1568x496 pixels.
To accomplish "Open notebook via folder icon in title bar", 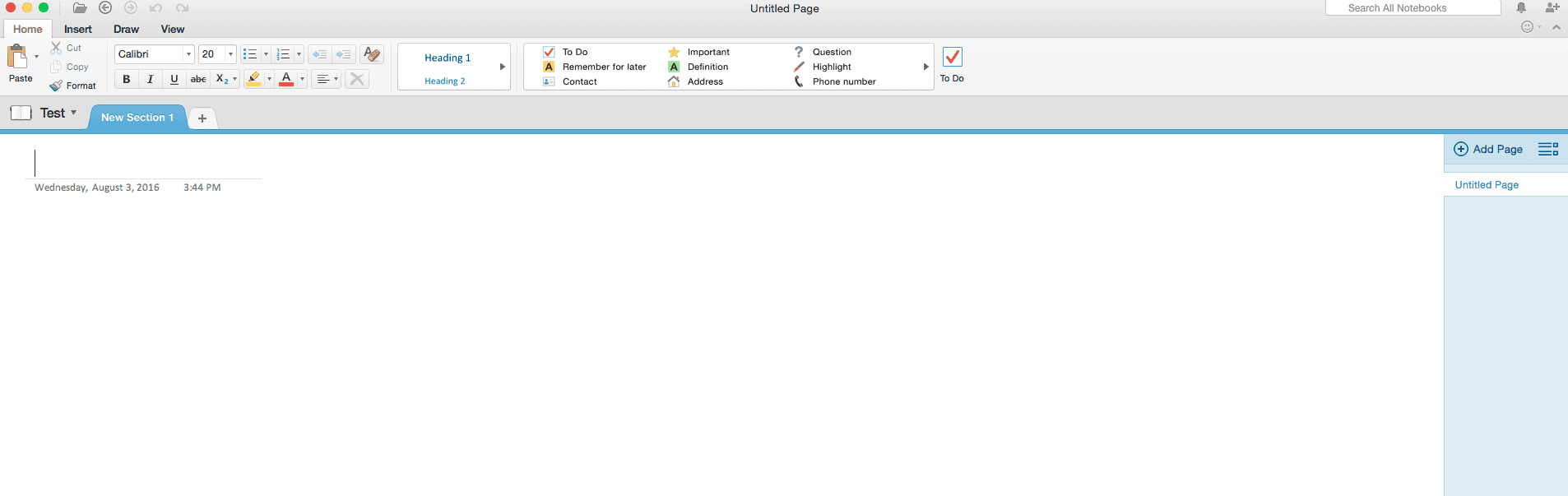I will coord(80,8).
